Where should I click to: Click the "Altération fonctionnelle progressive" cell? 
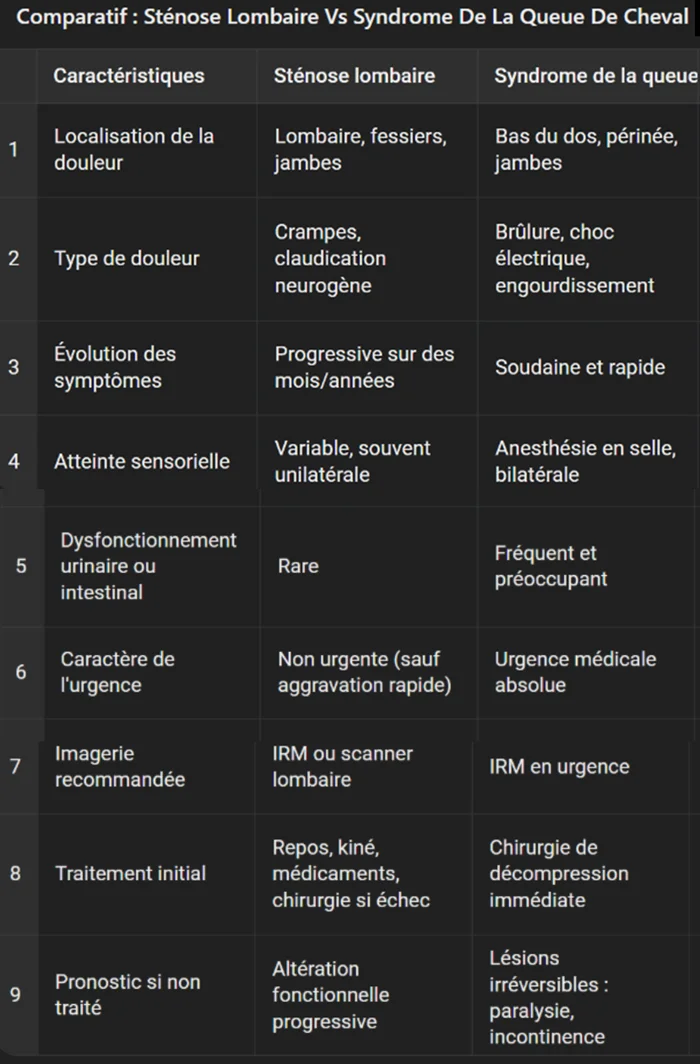[330, 995]
